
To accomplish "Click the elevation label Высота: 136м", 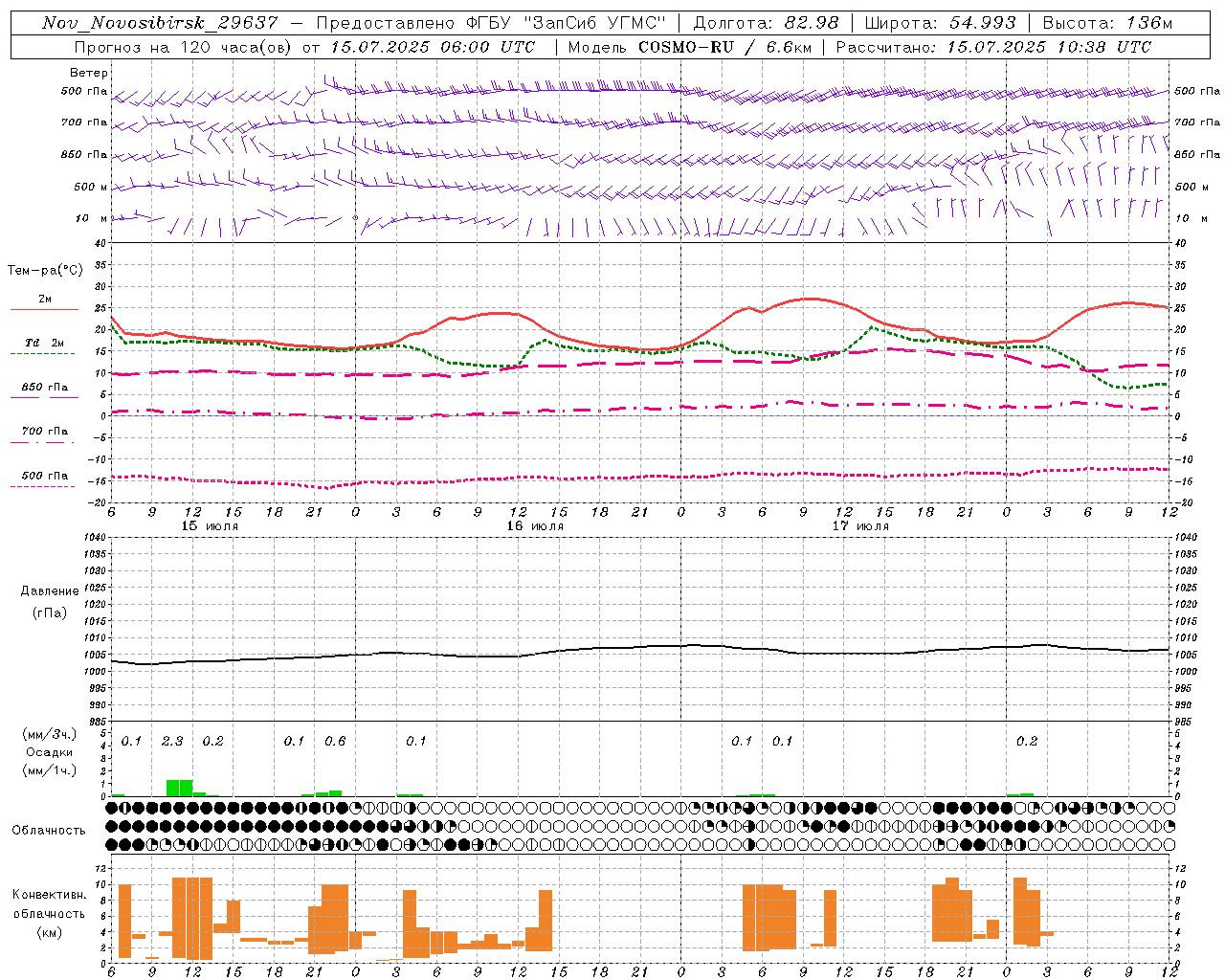I will click(1107, 23).
